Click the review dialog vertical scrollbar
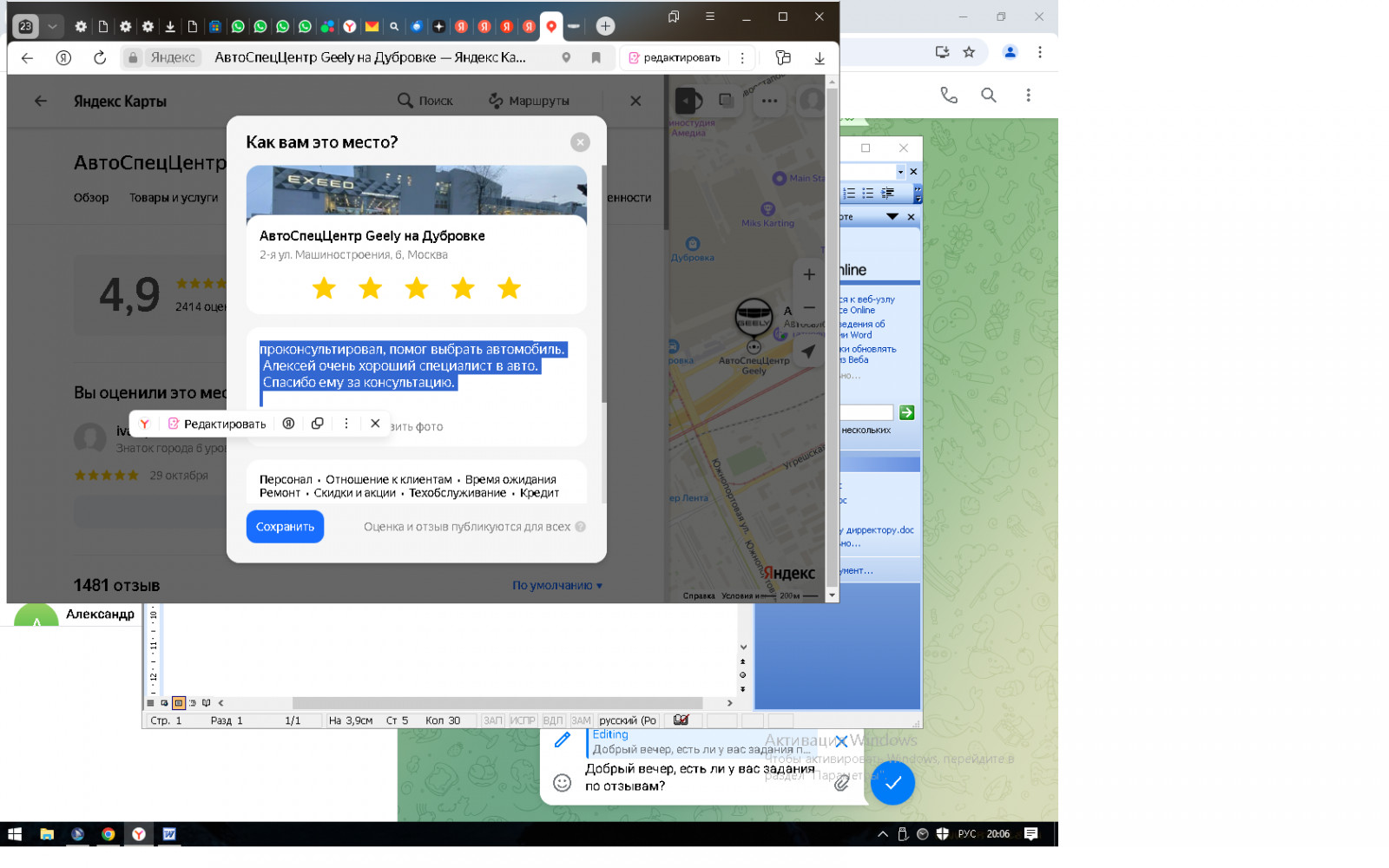1389x868 pixels. 603,284
